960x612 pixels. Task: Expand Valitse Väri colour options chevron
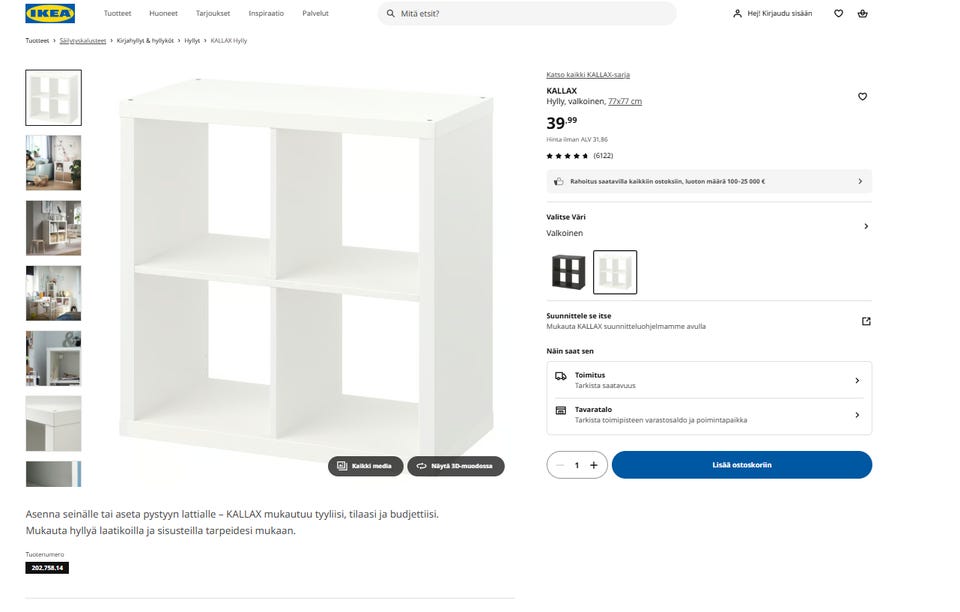pos(866,226)
